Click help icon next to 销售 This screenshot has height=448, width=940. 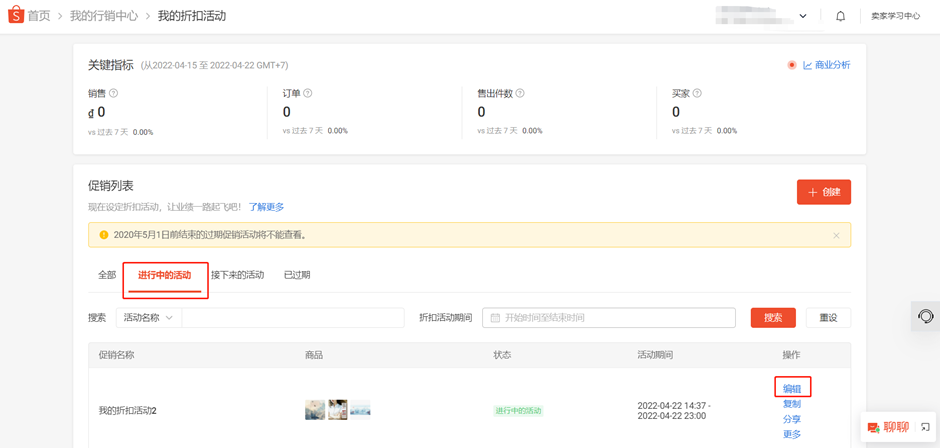coord(114,94)
